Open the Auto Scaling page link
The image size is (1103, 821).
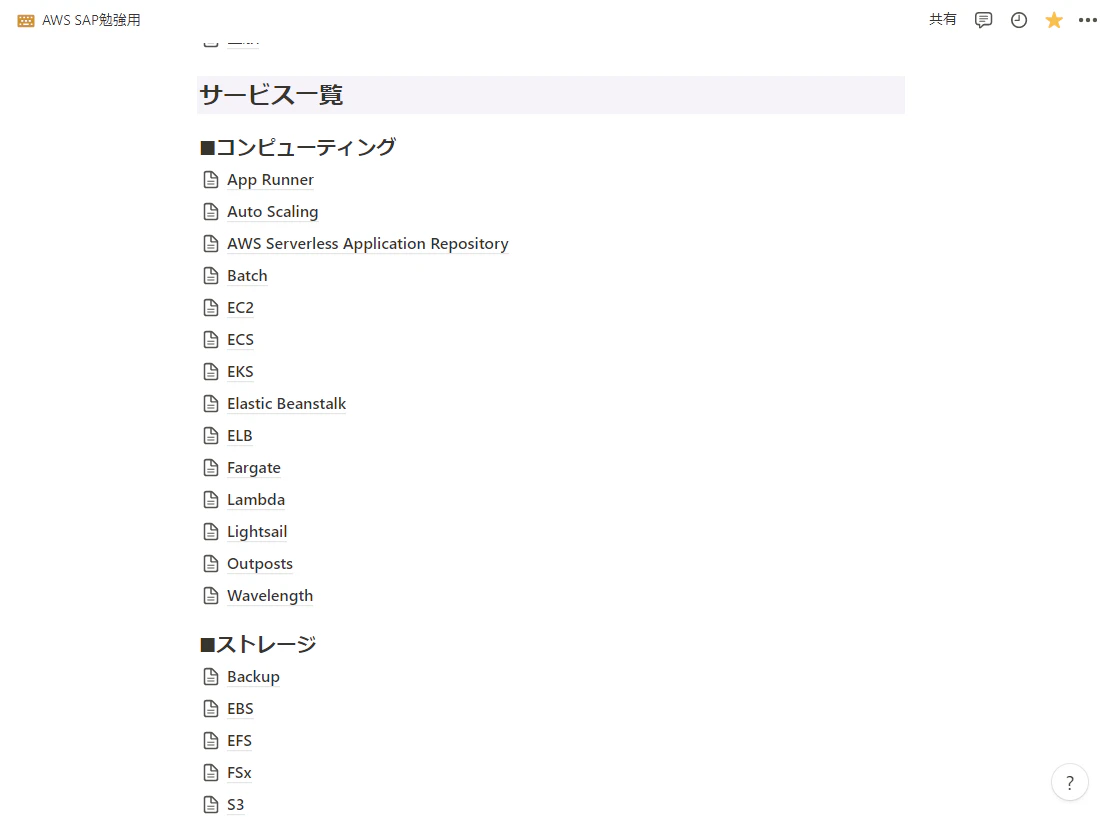pyautogui.click(x=272, y=212)
